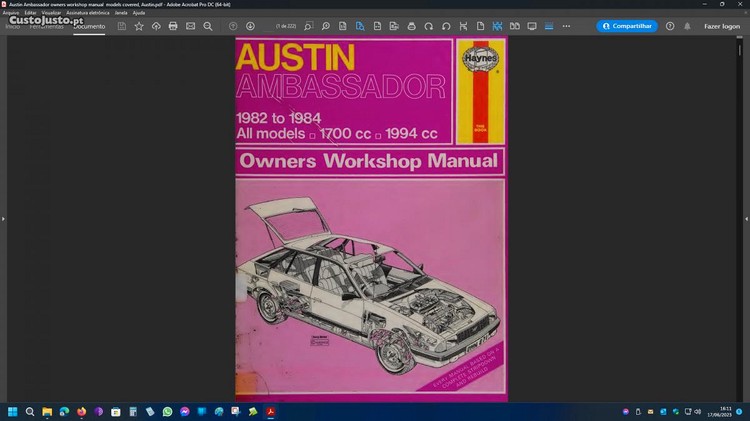Expand the right tools pane arrow
The height and width of the screenshot is (421, 750).
[746, 218]
